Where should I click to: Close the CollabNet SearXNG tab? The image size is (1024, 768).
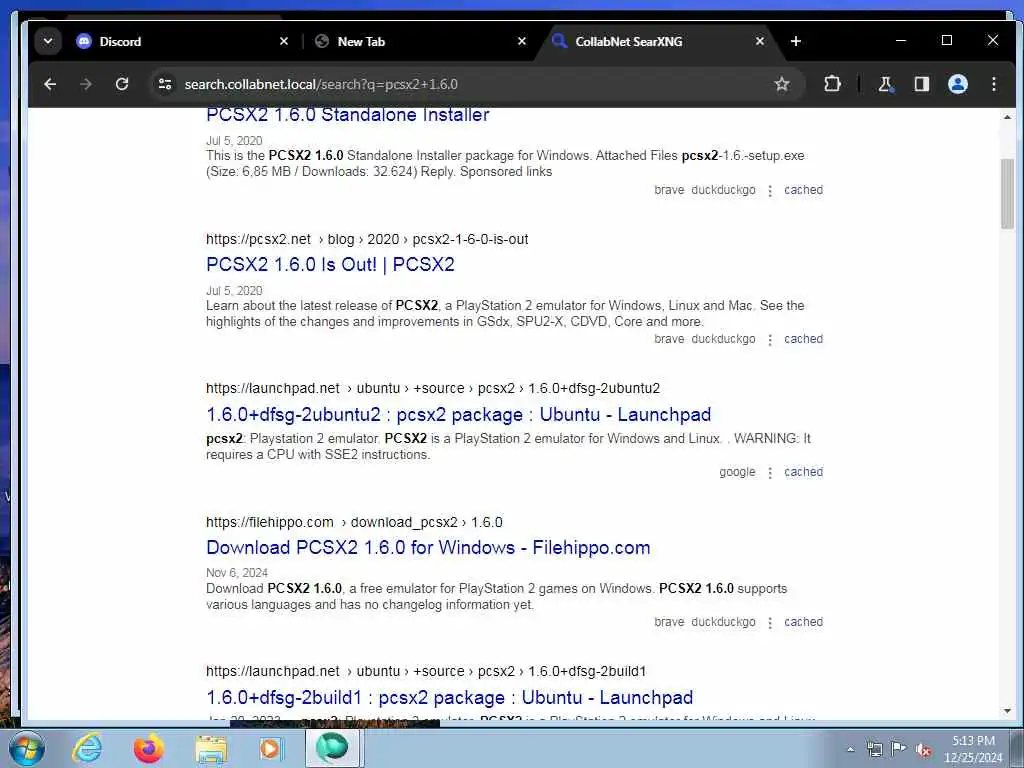pyautogui.click(x=760, y=41)
